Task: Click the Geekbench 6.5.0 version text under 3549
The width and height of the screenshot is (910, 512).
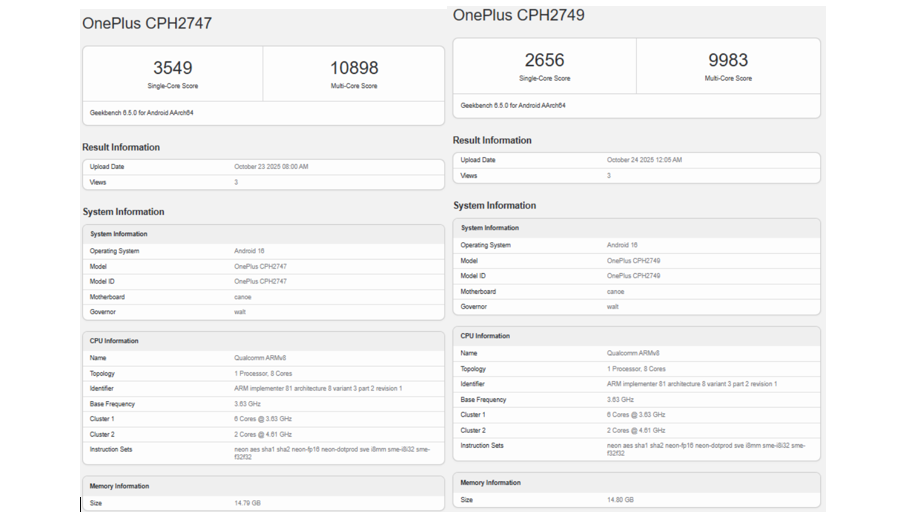Action: 142,113
